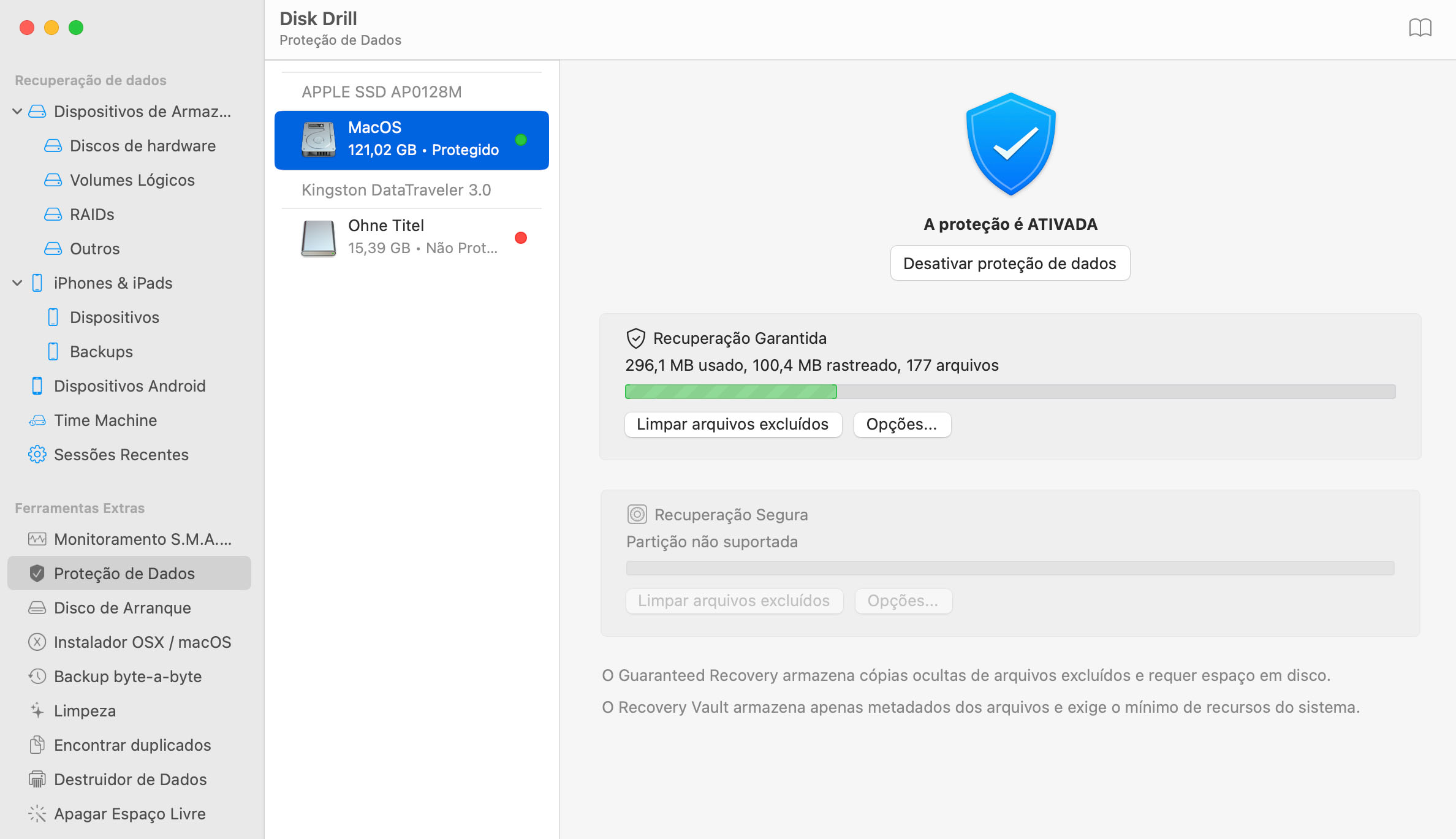Click the Limpeza broom icon
The width and height of the screenshot is (1456, 839).
pos(36,711)
